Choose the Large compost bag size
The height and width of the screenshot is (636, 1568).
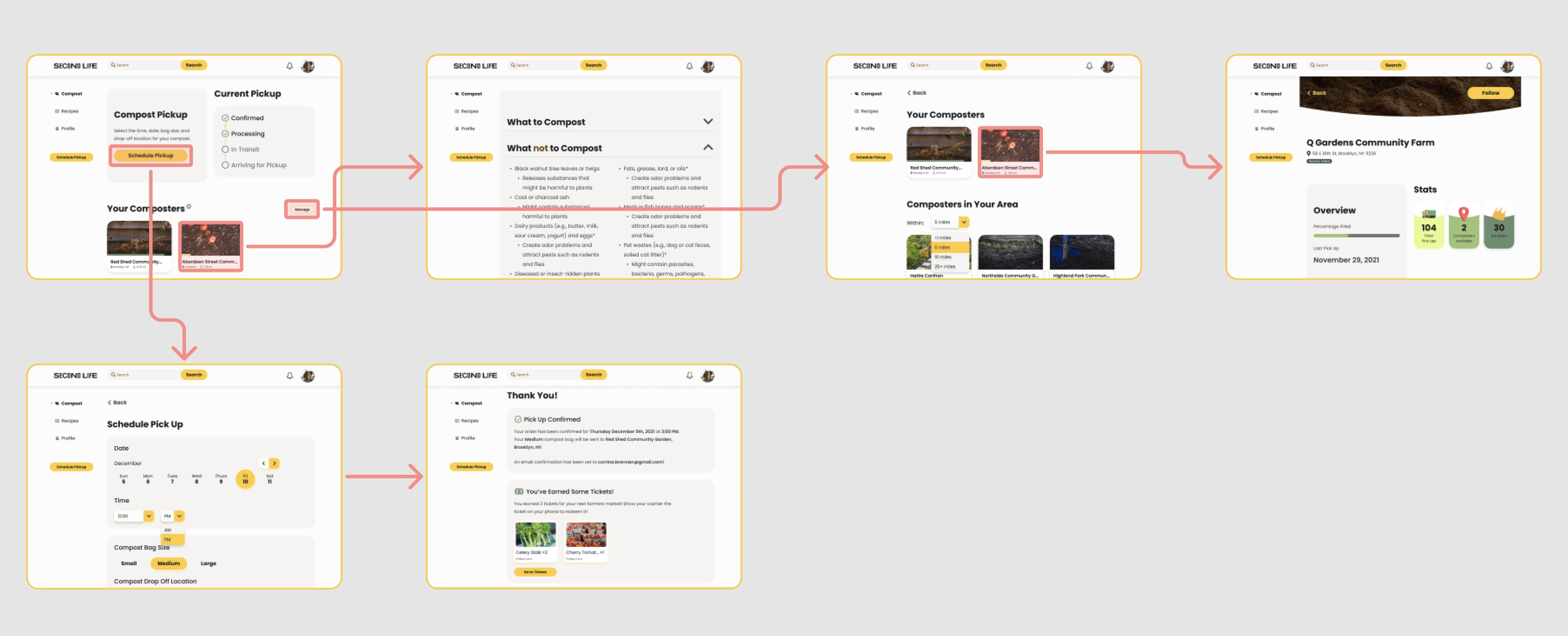pos(208,563)
